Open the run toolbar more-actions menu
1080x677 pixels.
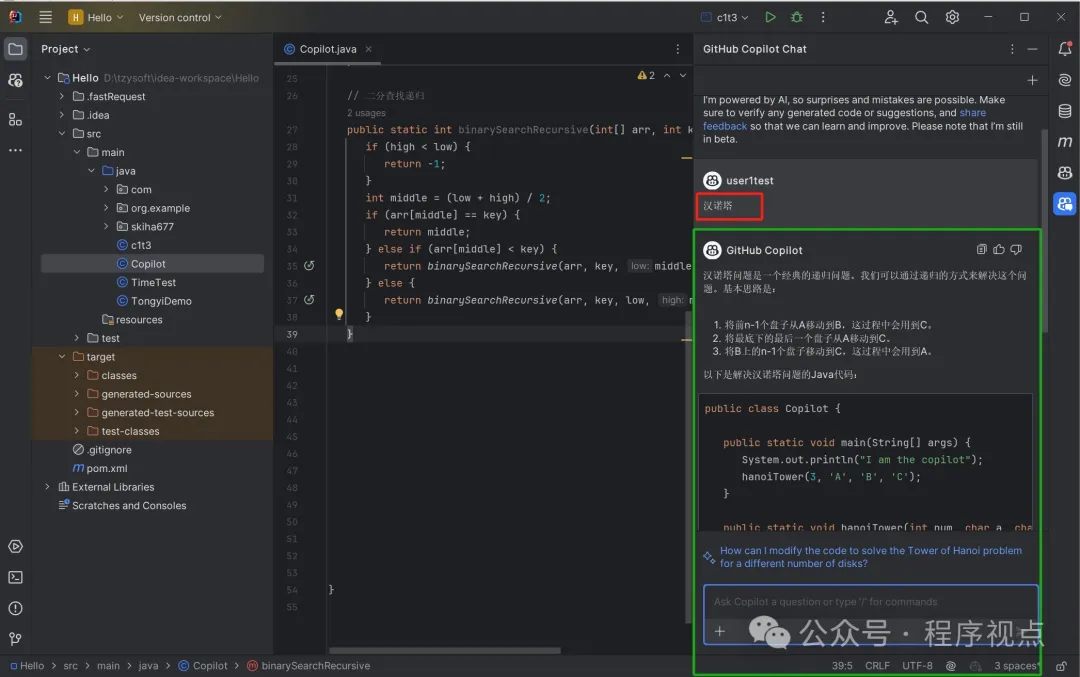pyautogui.click(x=823, y=17)
